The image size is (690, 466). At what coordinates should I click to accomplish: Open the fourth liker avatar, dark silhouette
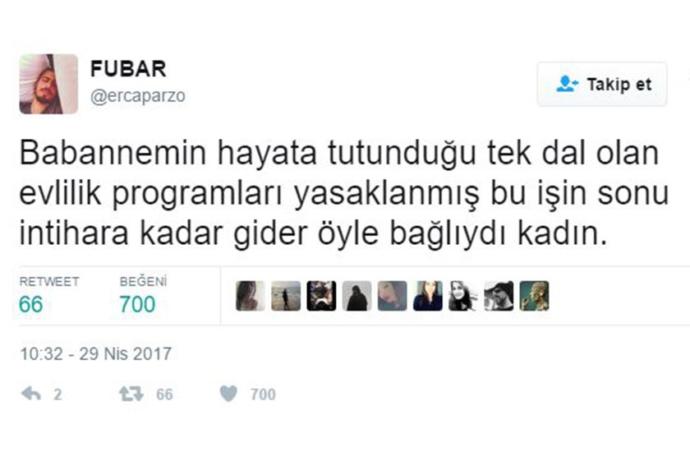[x=357, y=296]
